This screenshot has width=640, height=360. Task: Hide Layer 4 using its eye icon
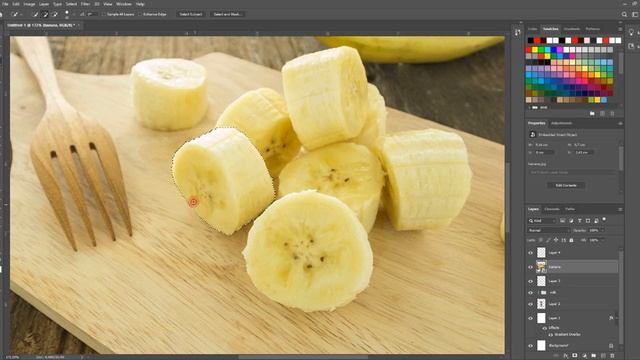point(531,253)
